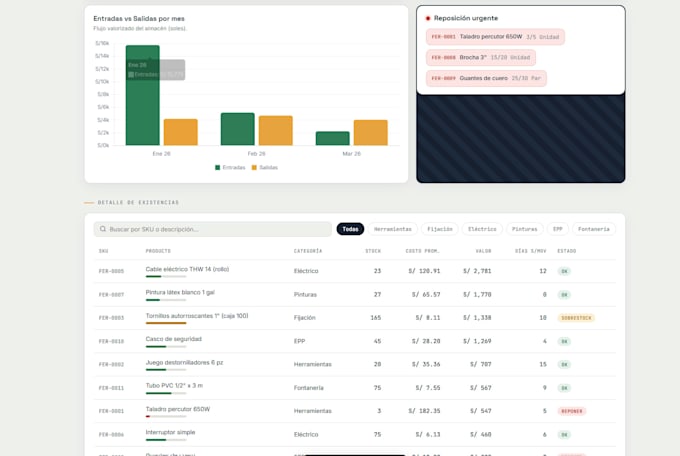Click the REPONER badge for Taladro percutor

click(572, 411)
